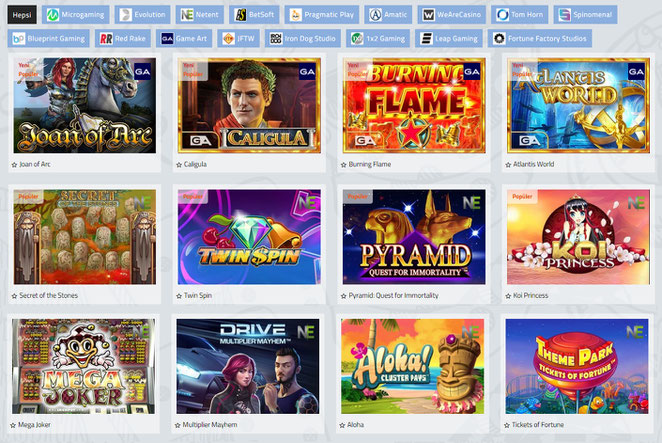662x443 pixels.
Task: Filter games by BetSoft
Action: tap(254, 15)
